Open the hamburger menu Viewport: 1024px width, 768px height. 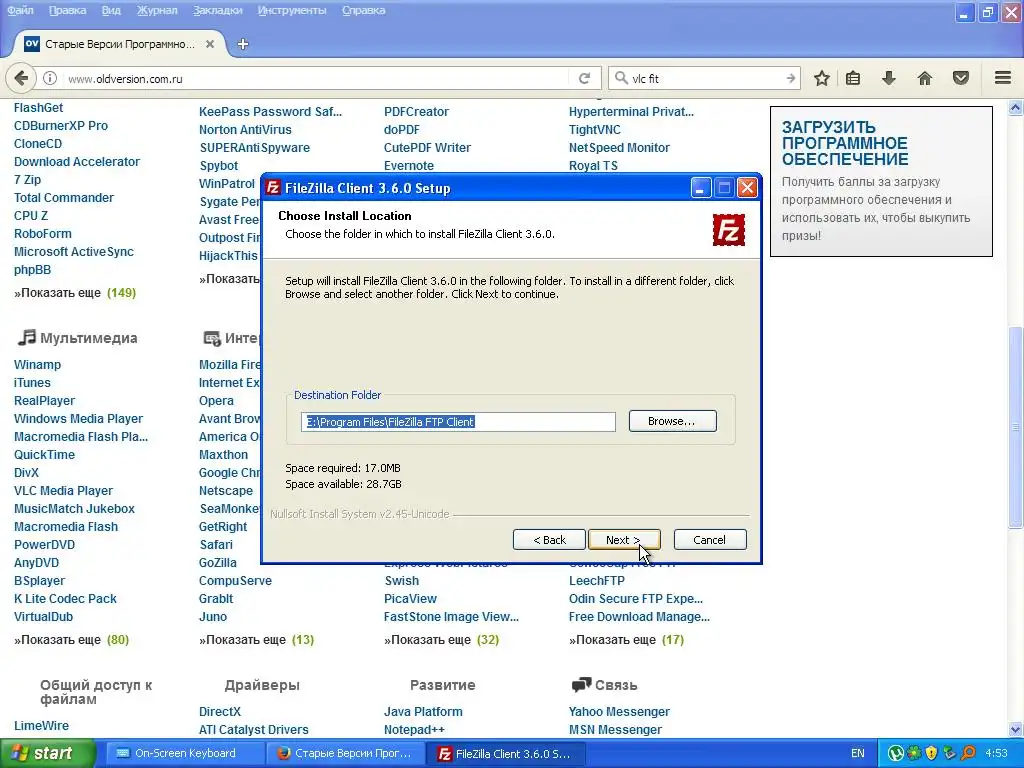1003,78
